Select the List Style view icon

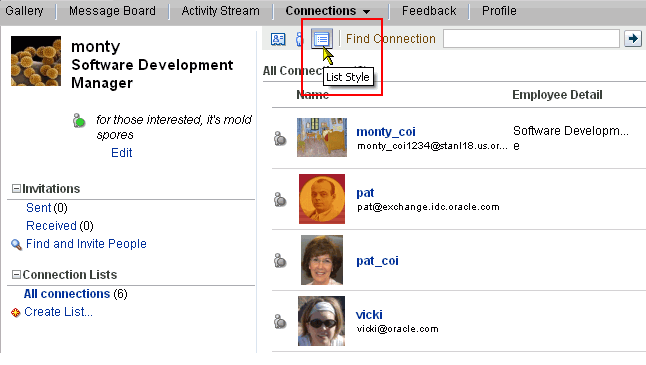[x=321, y=39]
